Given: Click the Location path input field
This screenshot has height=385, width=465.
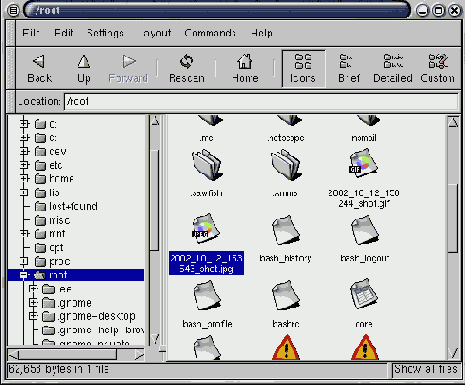Looking at the screenshot, I should (x=261, y=101).
